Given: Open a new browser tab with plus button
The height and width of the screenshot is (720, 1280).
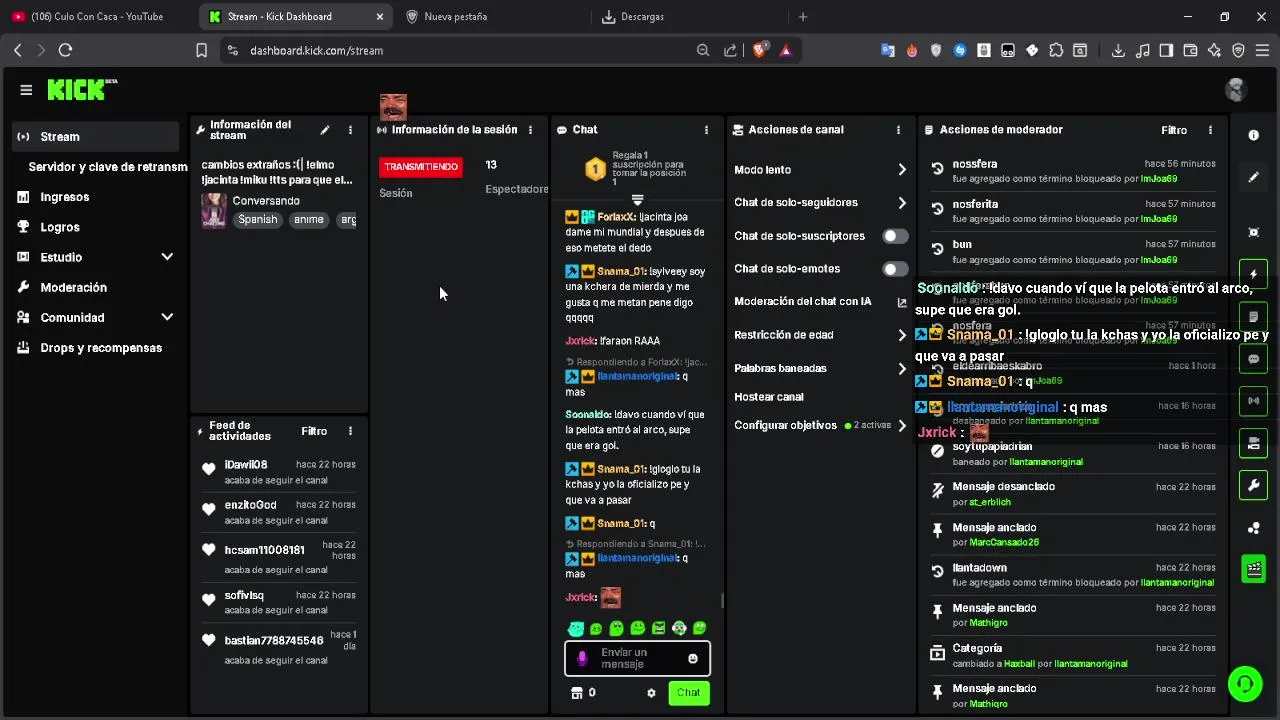Looking at the screenshot, I should [x=802, y=16].
